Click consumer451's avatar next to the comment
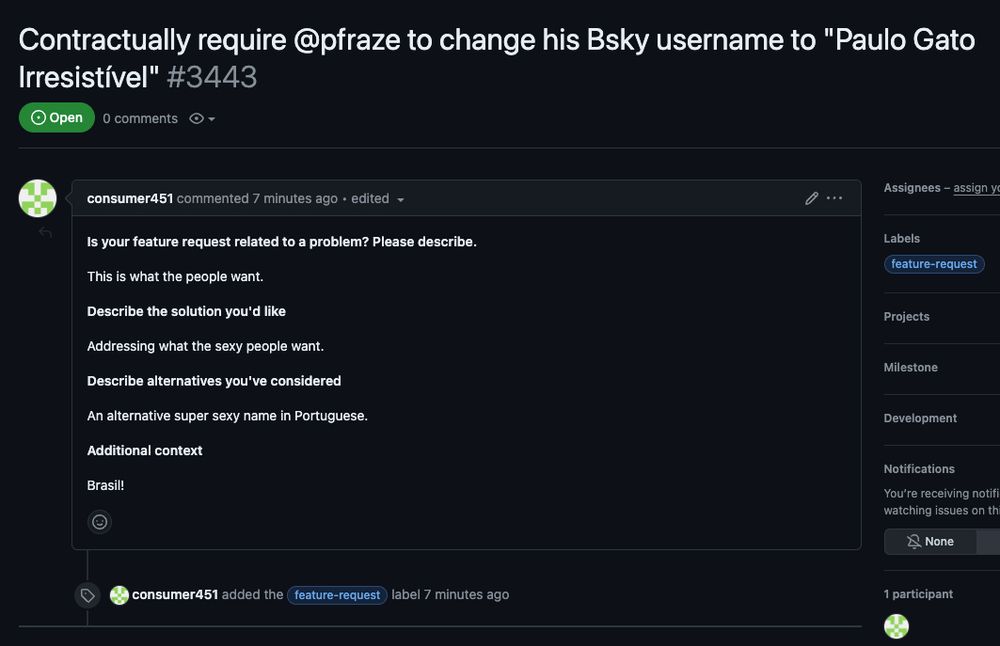 point(37,198)
